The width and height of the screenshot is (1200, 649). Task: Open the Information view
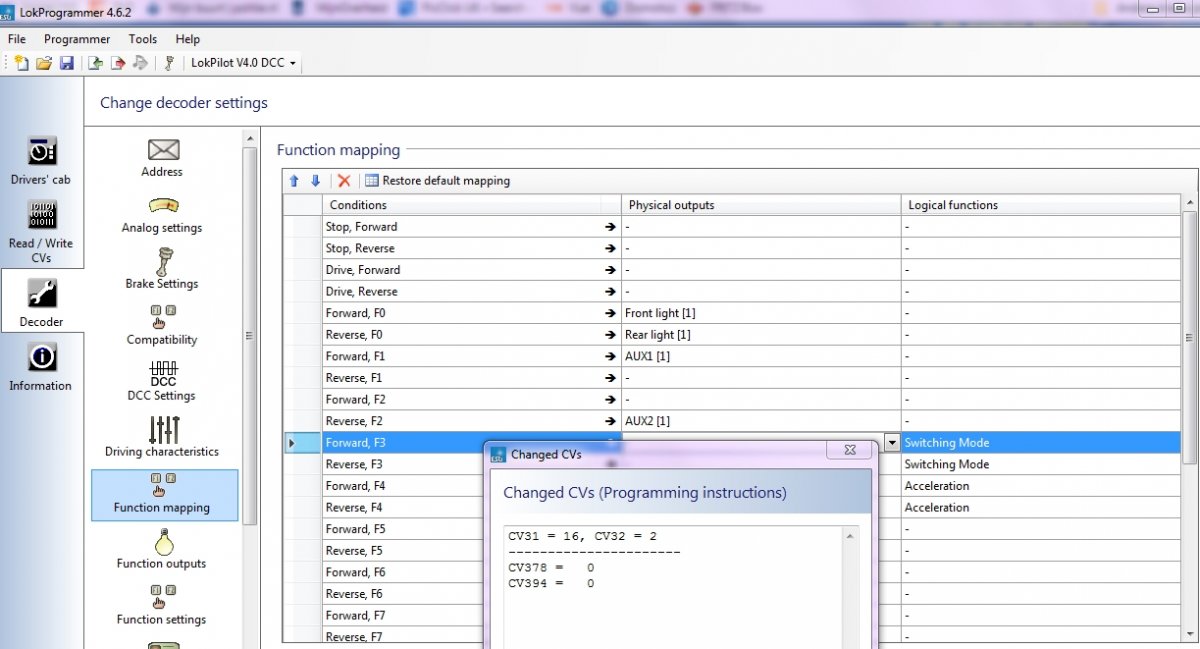(41, 367)
